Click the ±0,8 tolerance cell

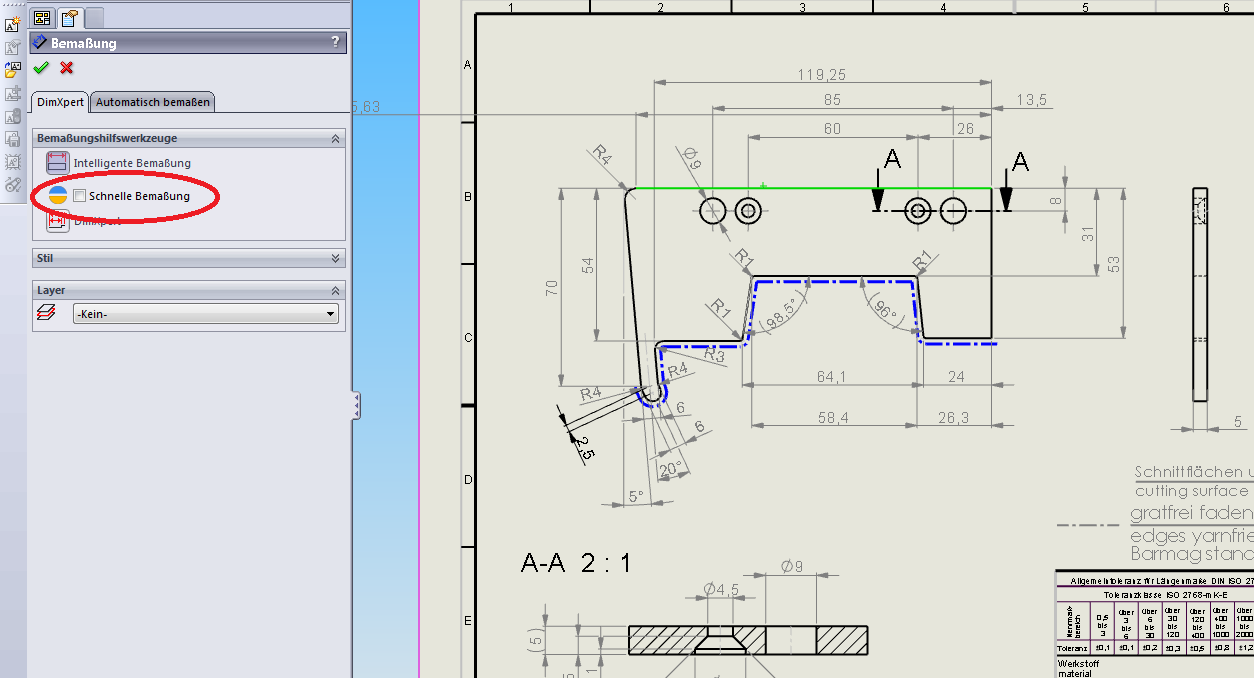pos(1220,648)
